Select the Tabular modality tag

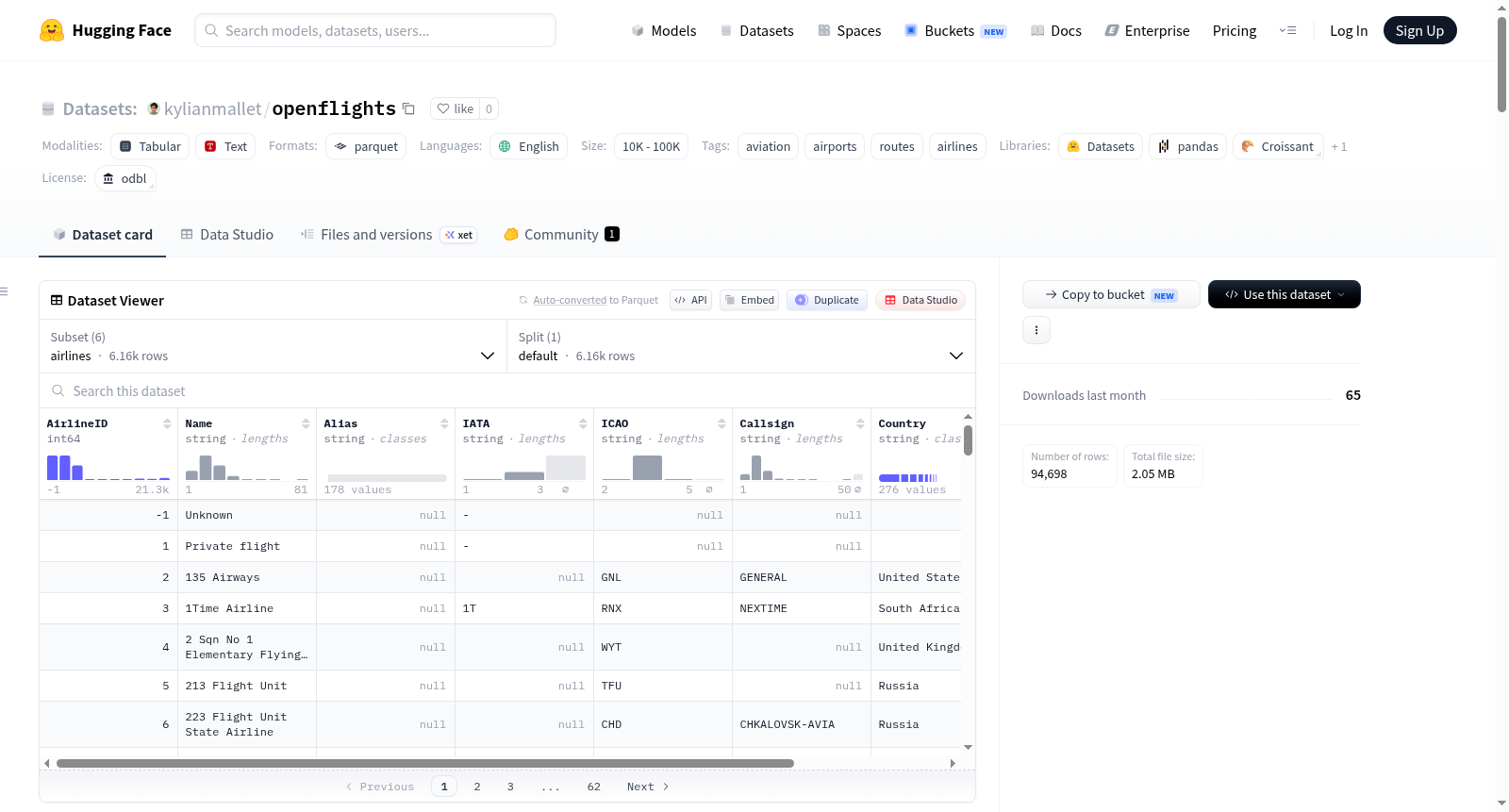tap(150, 146)
